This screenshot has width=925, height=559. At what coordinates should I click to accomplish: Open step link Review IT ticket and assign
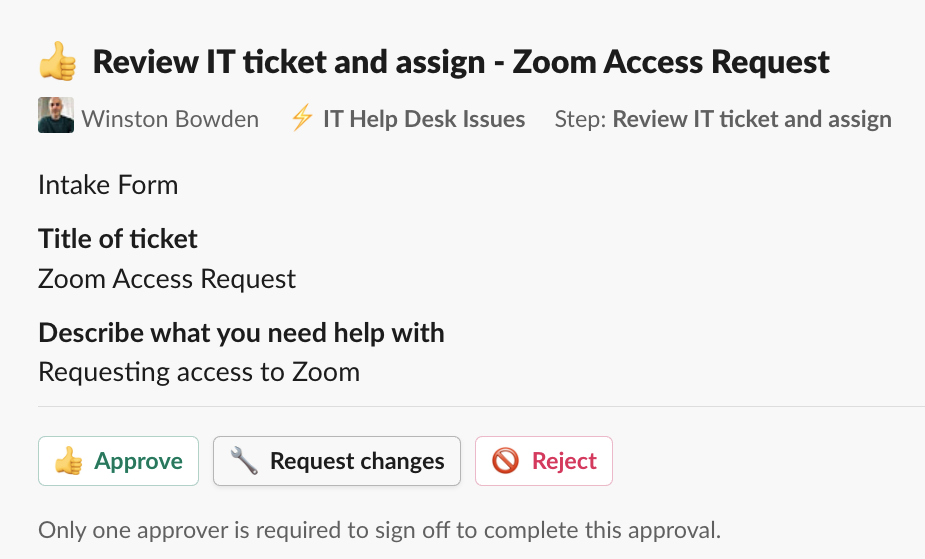click(x=751, y=119)
